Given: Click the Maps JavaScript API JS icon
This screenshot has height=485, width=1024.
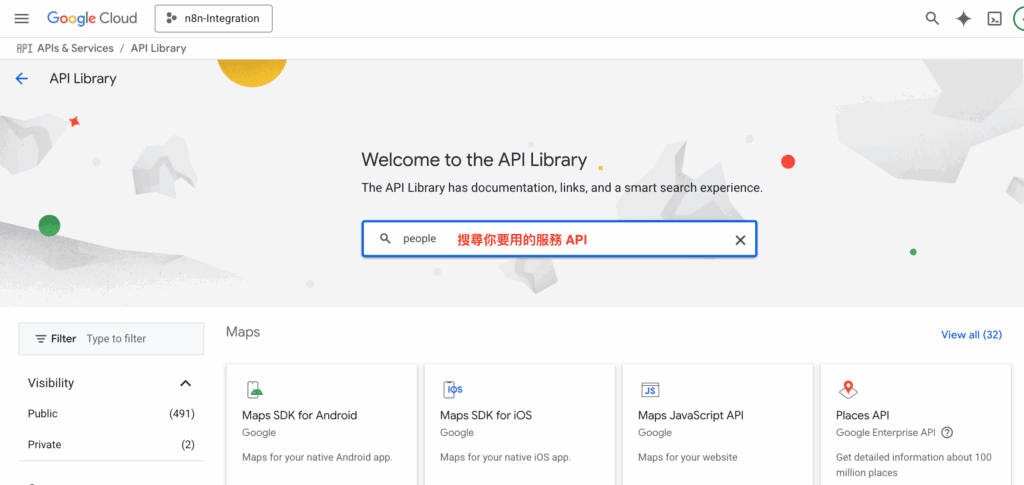Looking at the screenshot, I should [650, 390].
